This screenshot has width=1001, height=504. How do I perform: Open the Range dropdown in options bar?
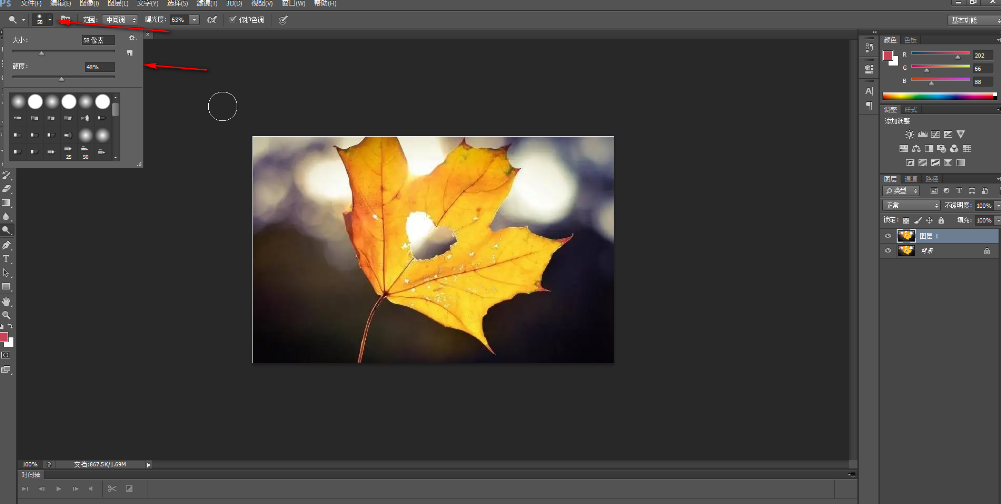click(x=121, y=19)
